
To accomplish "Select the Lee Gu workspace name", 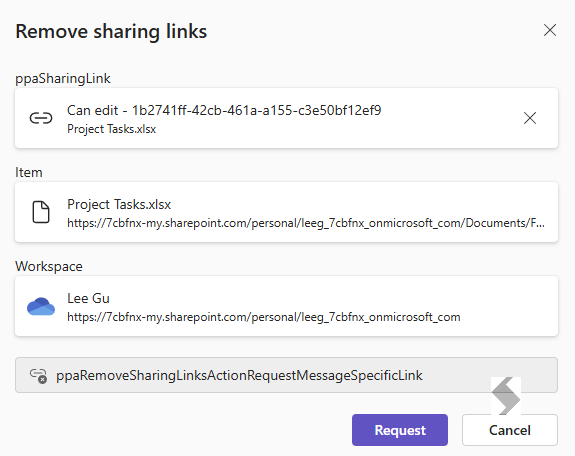I will click(x=88, y=298).
